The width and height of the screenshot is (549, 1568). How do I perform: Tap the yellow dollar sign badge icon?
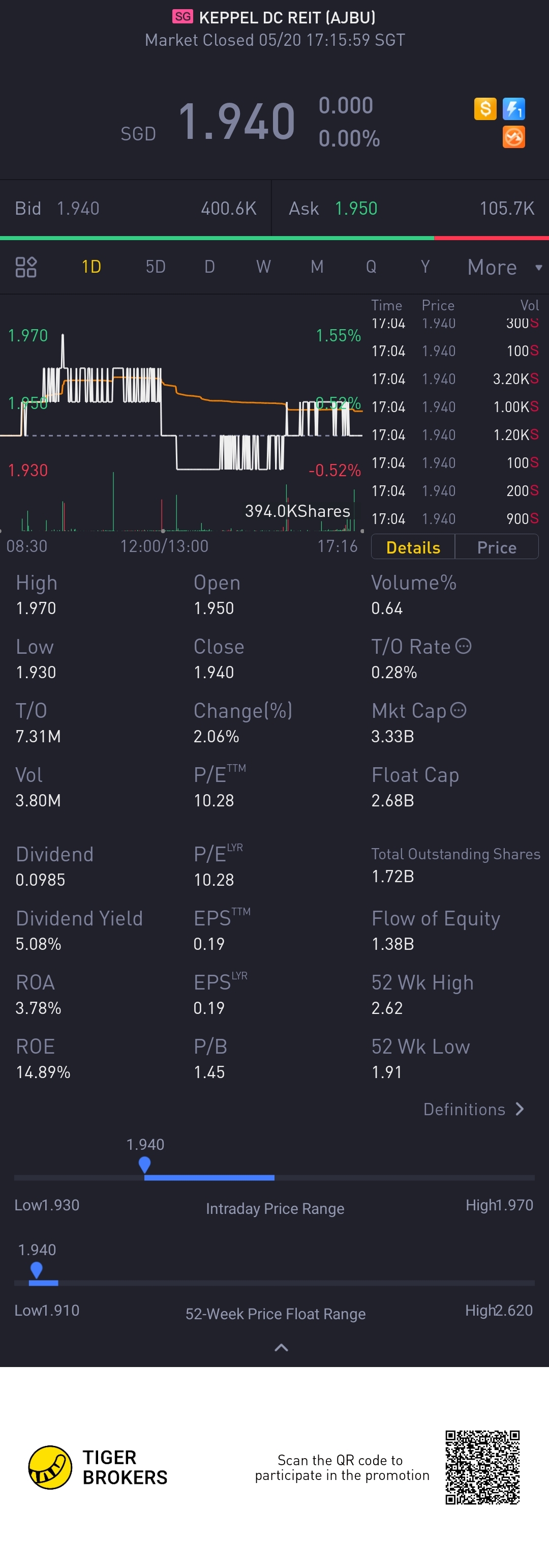click(484, 109)
